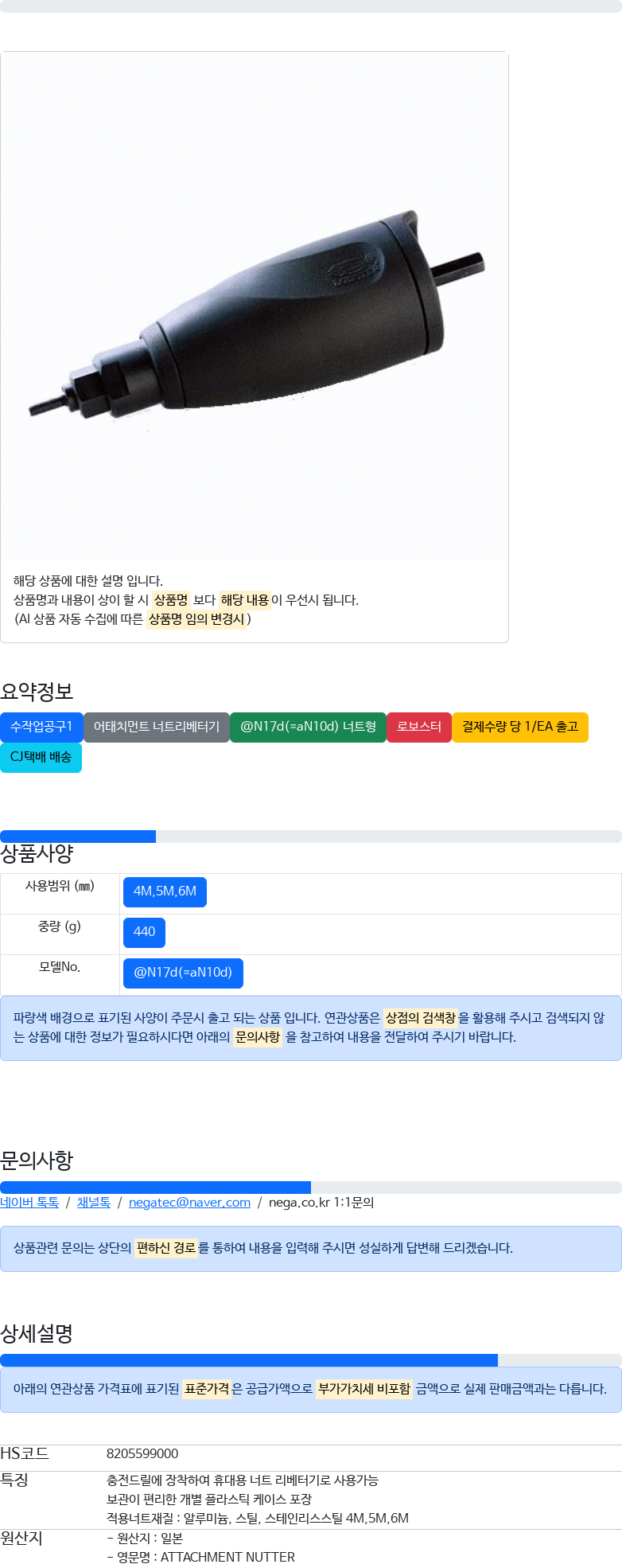Click the progress bar under 상품사양 heading
Image resolution: width=622 pixels, height=1568 pixels.
[311, 836]
